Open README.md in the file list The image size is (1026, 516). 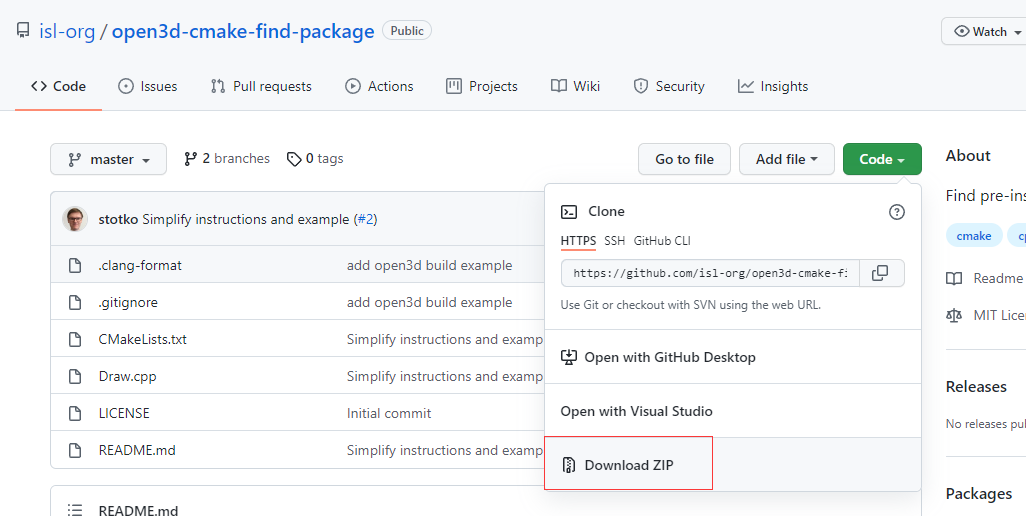[x=137, y=450]
